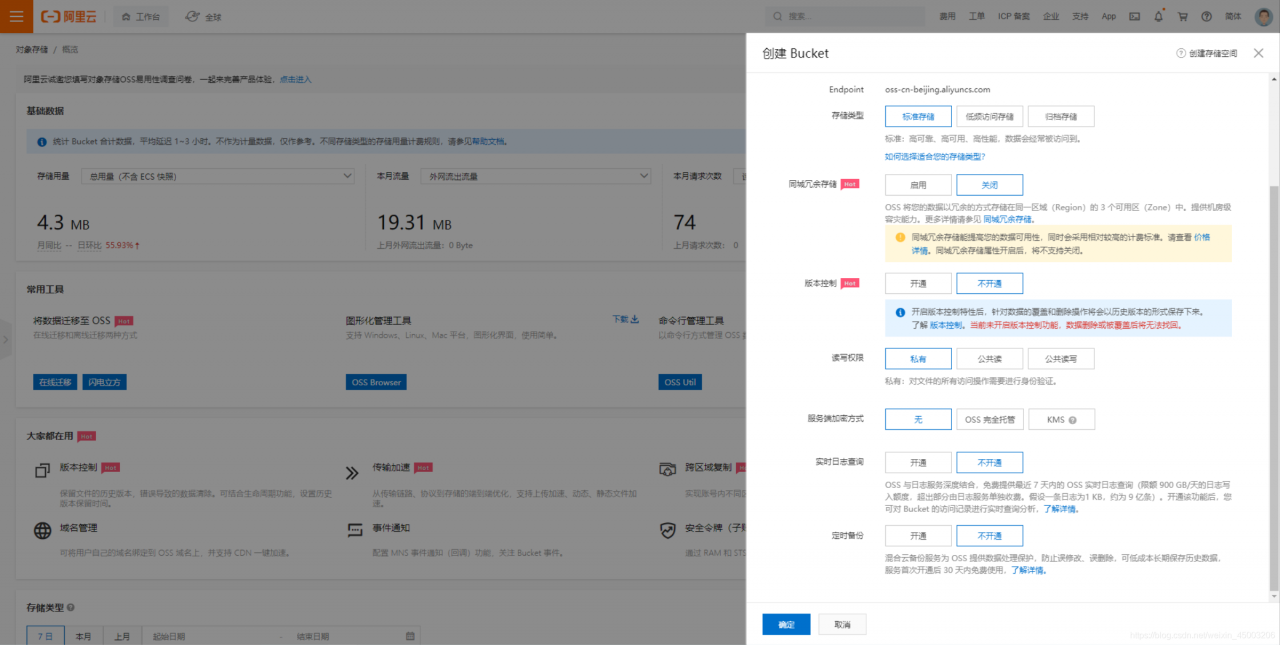Turn on 实时日志查询 with 开通
Screen dimensions: 1280x645
[918, 463]
